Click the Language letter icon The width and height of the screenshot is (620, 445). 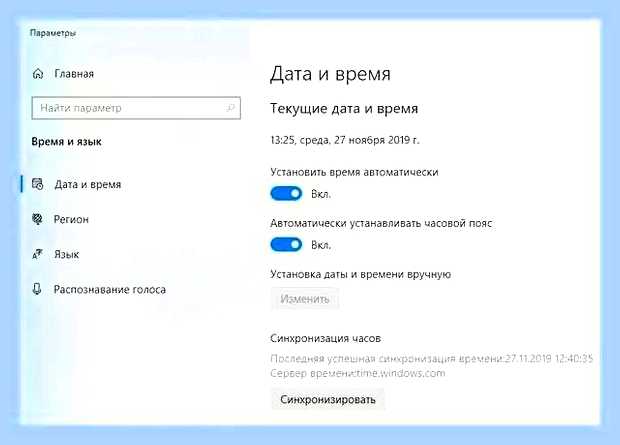[x=37, y=254]
